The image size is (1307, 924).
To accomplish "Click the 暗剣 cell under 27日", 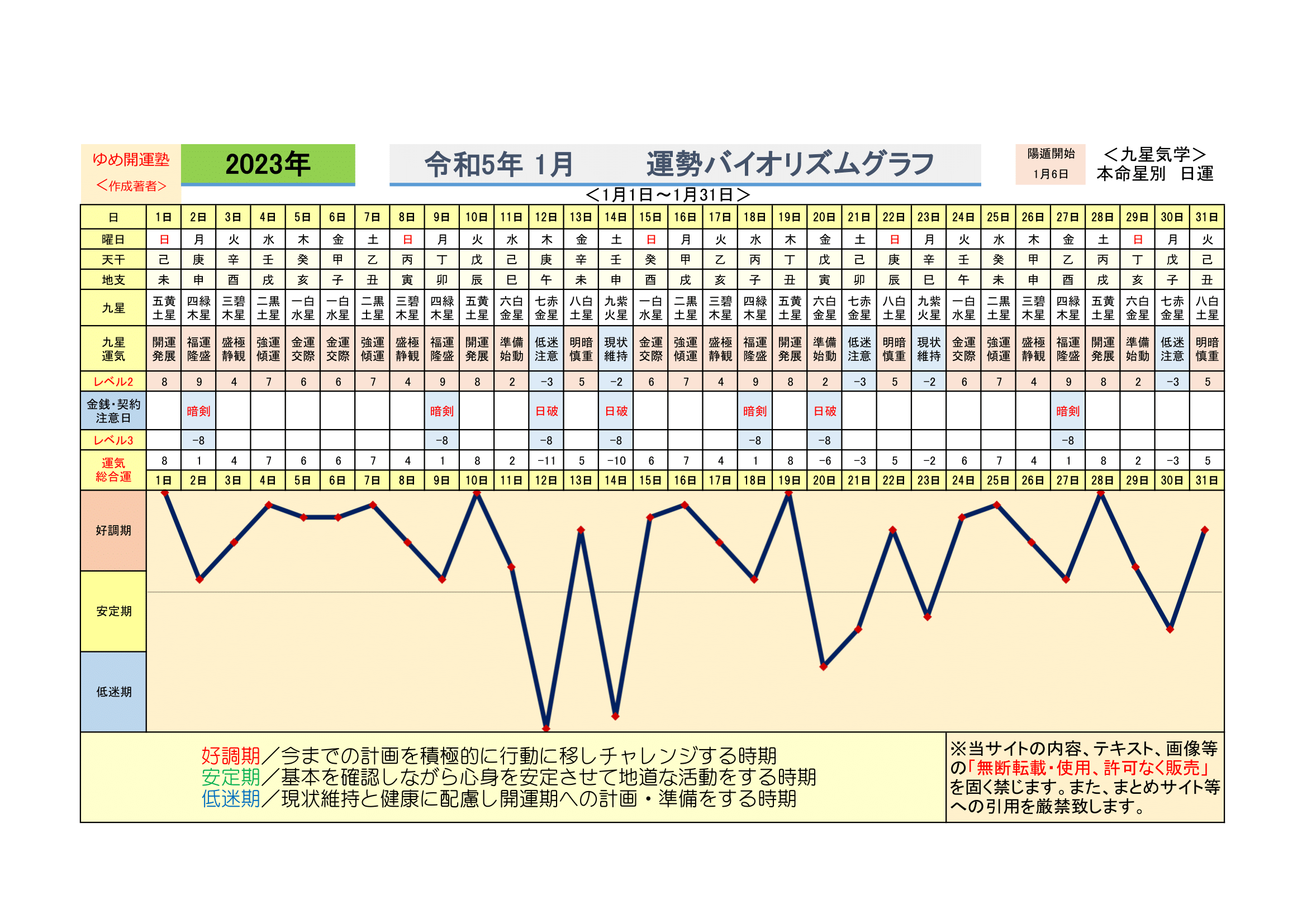I will pos(1068,411).
